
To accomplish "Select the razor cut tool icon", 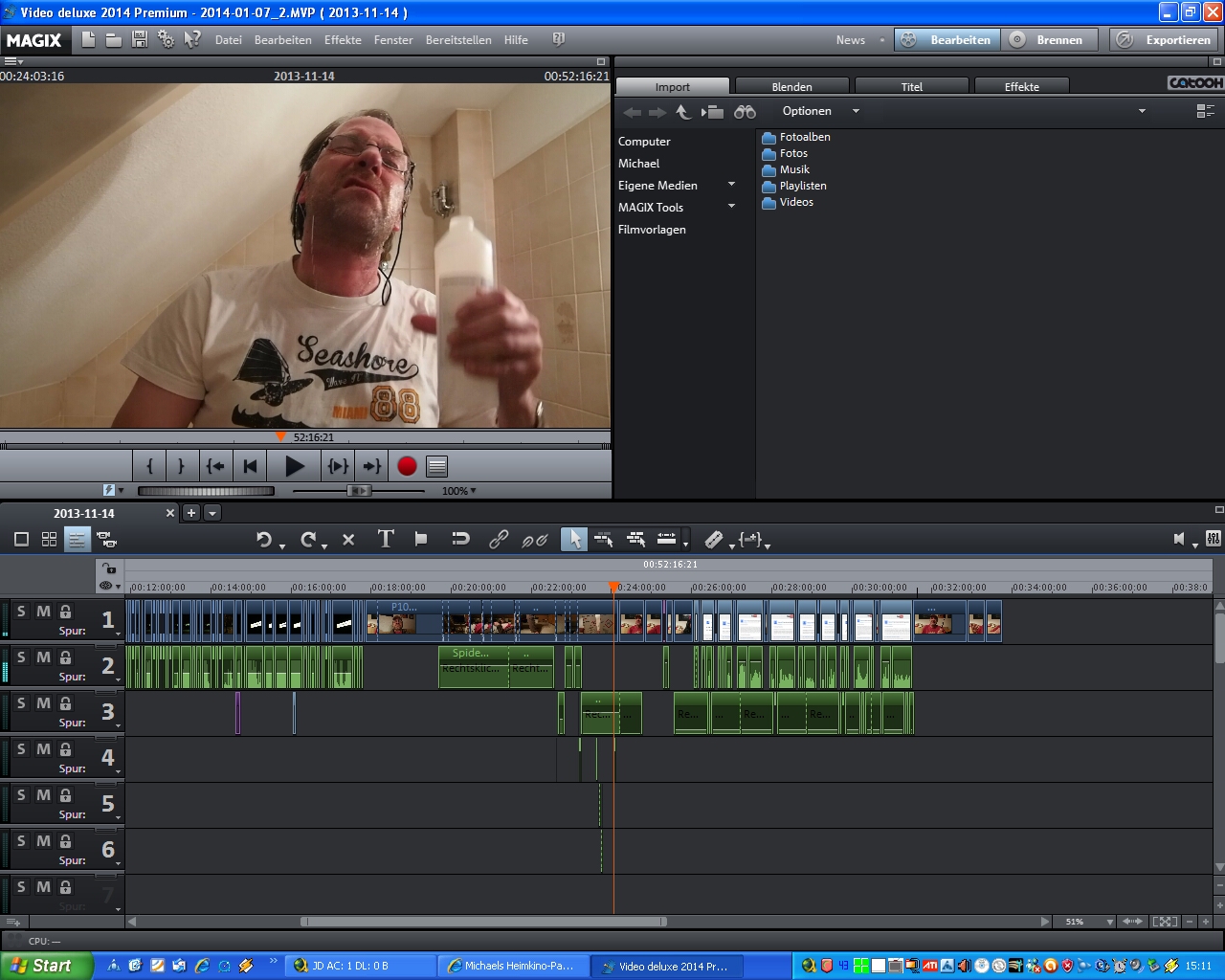I will click(714, 540).
